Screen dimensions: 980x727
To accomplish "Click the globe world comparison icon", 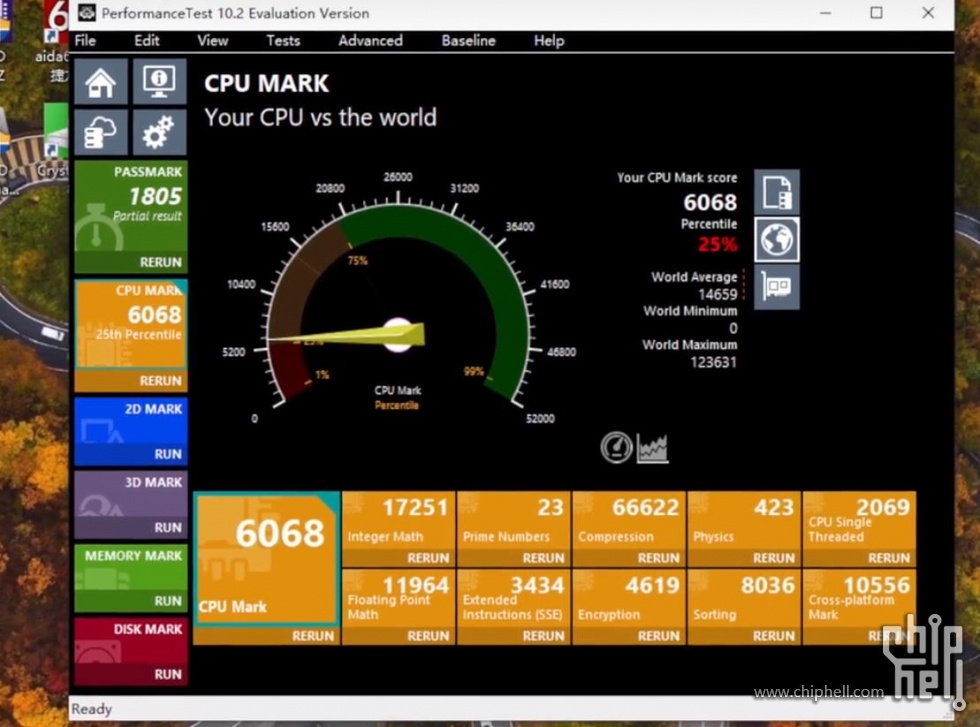I will [x=777, y=239].
